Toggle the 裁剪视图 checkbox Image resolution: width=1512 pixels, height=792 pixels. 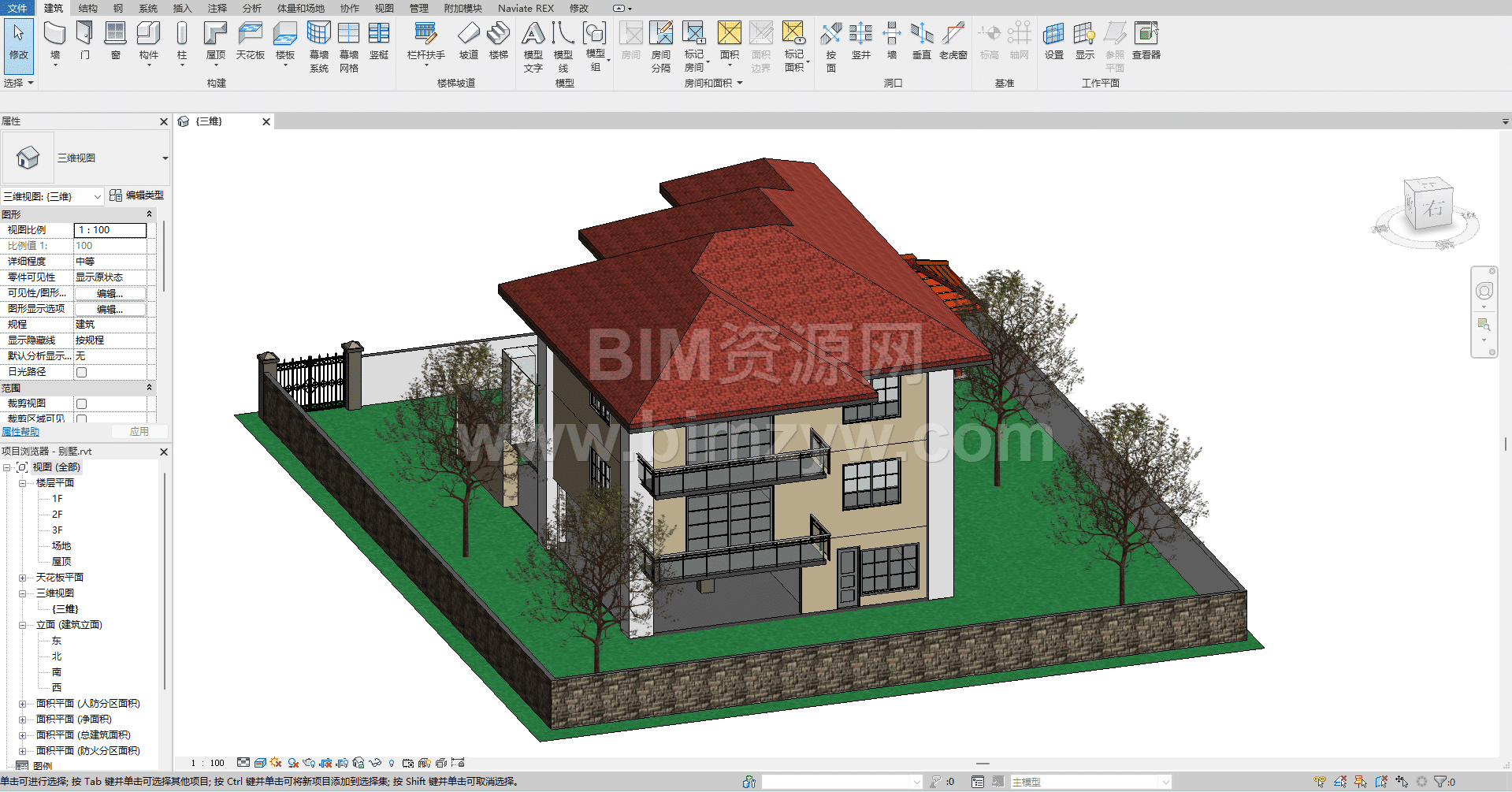point(81,403)
